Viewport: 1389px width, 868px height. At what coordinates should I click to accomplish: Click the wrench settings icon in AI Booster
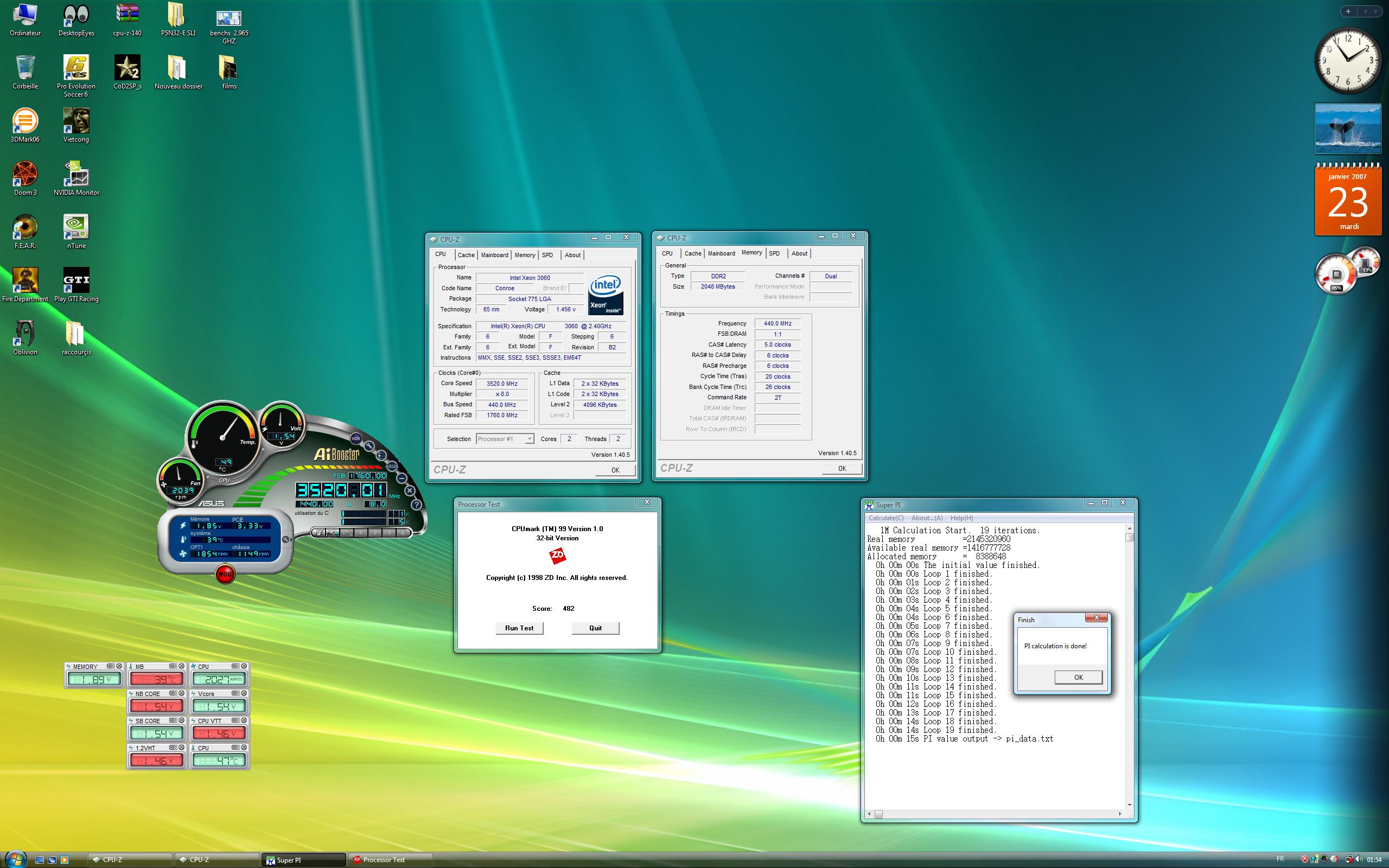369,446
